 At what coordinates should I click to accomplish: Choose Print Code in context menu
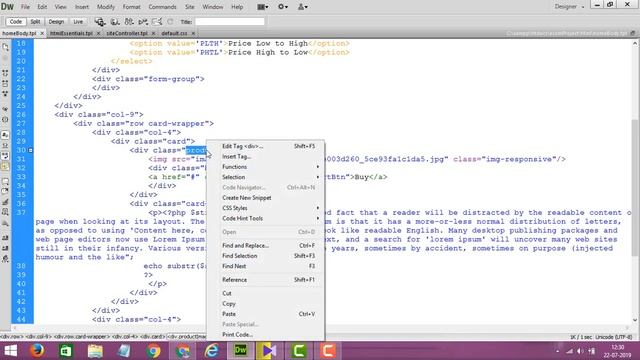tap(269, 335)
